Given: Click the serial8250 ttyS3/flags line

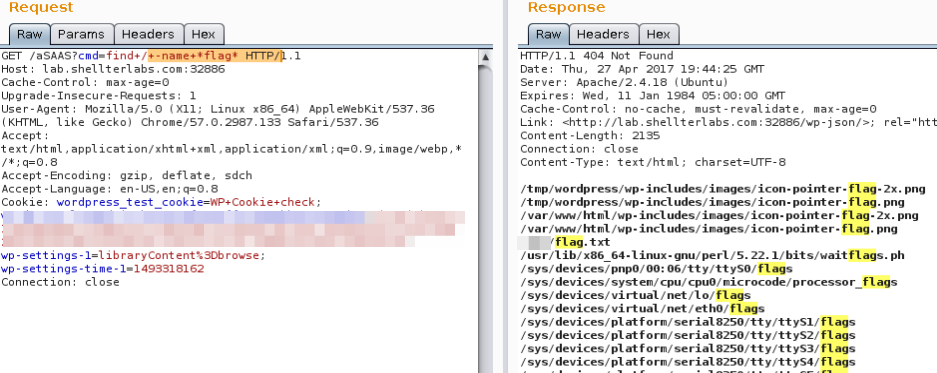Looking at the screenshot, I should pos(688,348).
